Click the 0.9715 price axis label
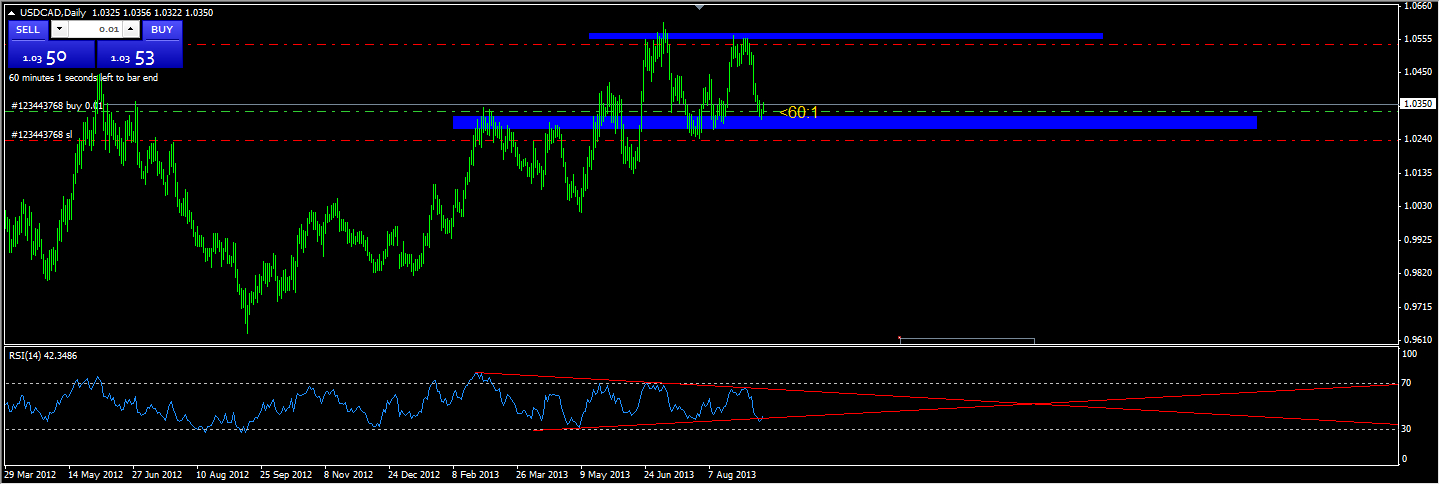 pos(1420,306)
